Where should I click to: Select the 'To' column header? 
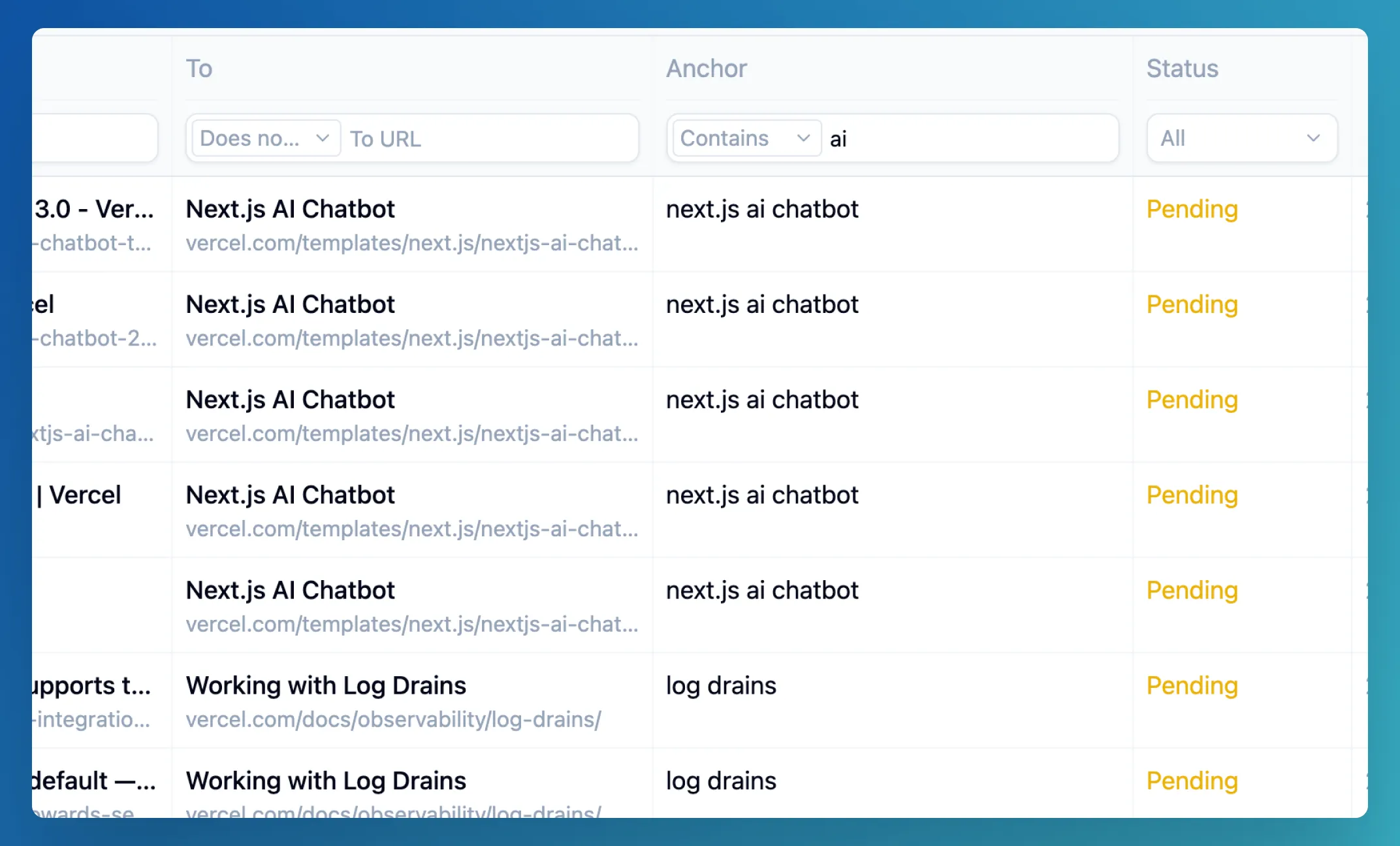[199, 68]
